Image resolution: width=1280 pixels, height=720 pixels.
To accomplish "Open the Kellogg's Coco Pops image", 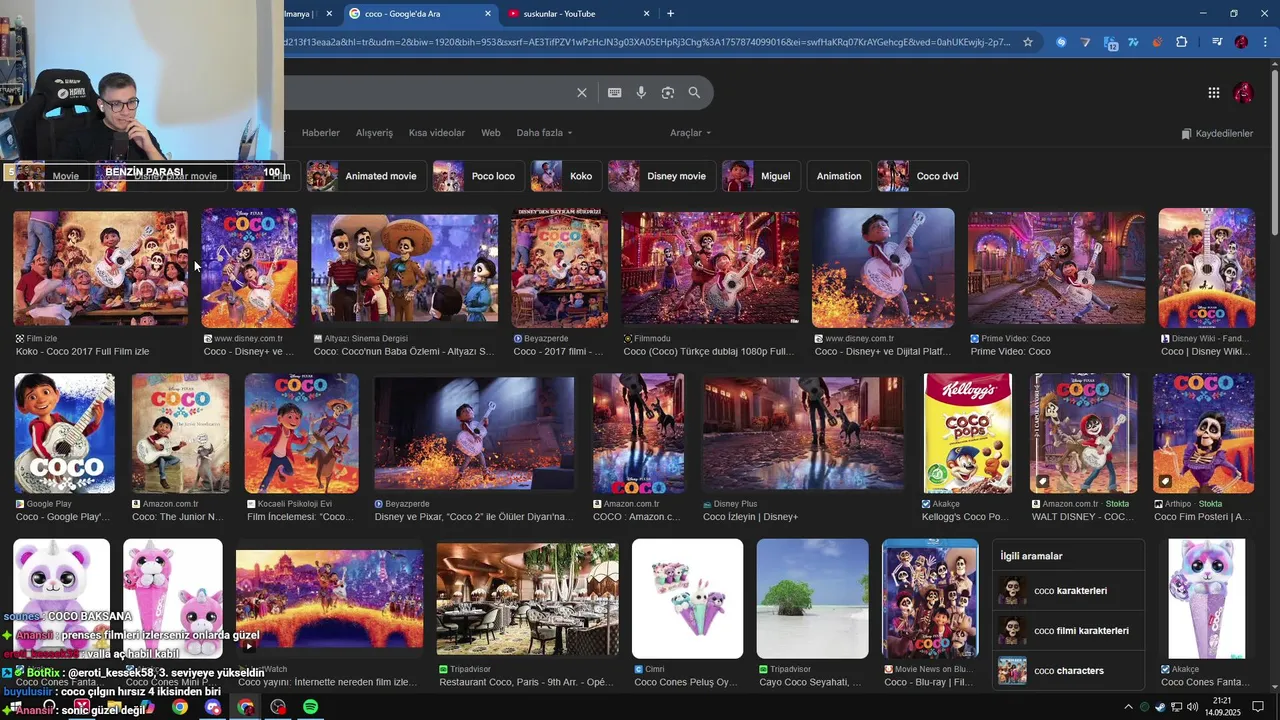I will (967, 433).
